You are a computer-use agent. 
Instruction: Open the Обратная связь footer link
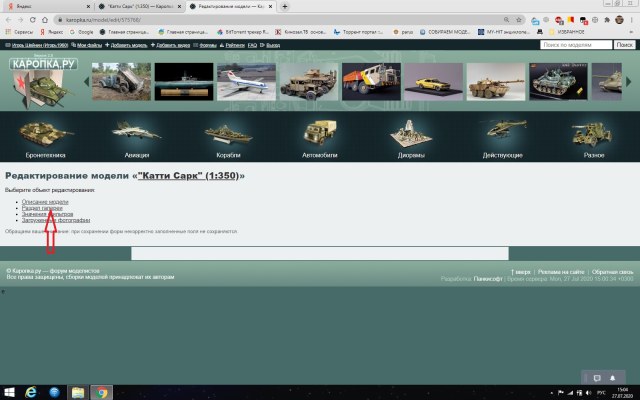tap(612, 272)
